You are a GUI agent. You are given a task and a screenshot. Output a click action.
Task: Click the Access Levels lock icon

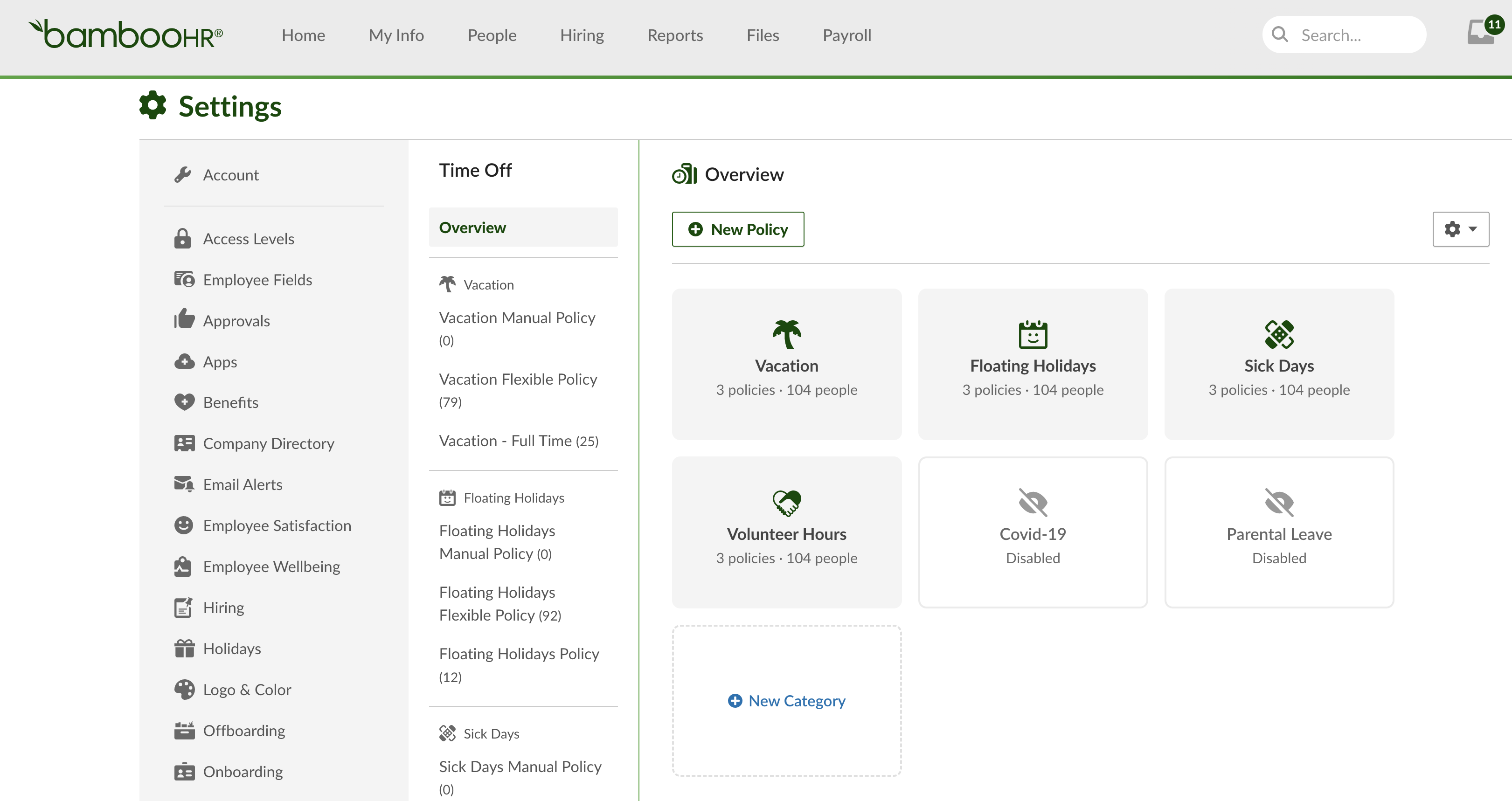(x=182, y=239)
